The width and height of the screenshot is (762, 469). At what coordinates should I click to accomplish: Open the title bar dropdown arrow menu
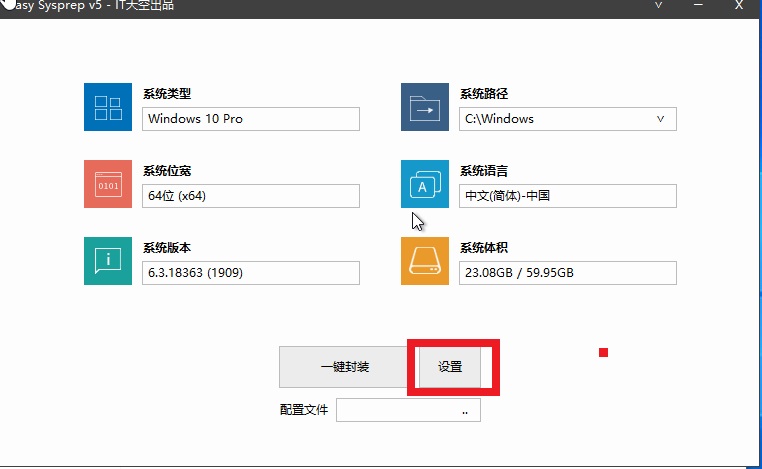tap(657, 6)
